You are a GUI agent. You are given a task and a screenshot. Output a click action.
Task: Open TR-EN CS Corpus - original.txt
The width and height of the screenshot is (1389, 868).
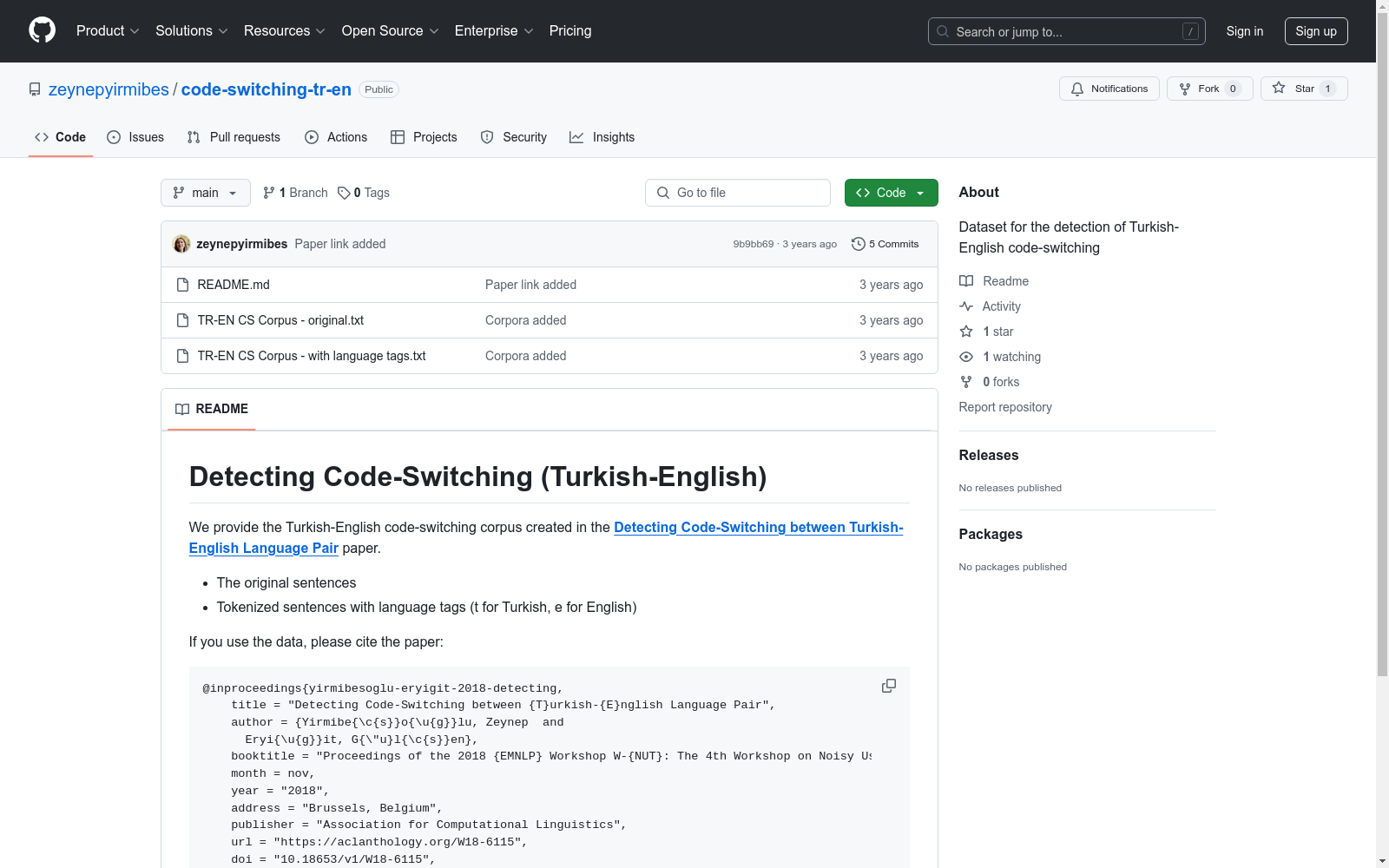280,320
